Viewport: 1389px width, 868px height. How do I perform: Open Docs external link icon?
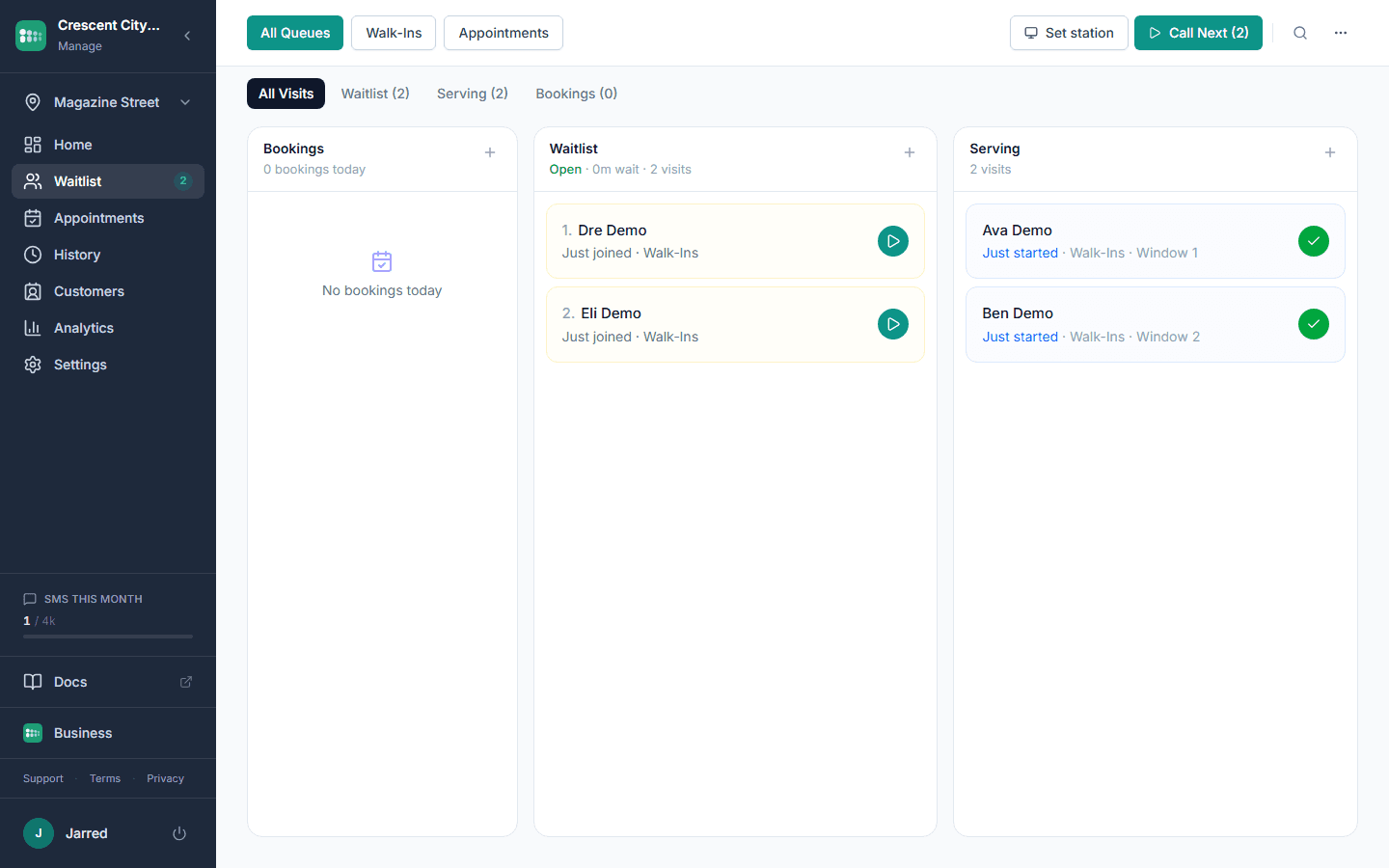(x=186, y=682)
